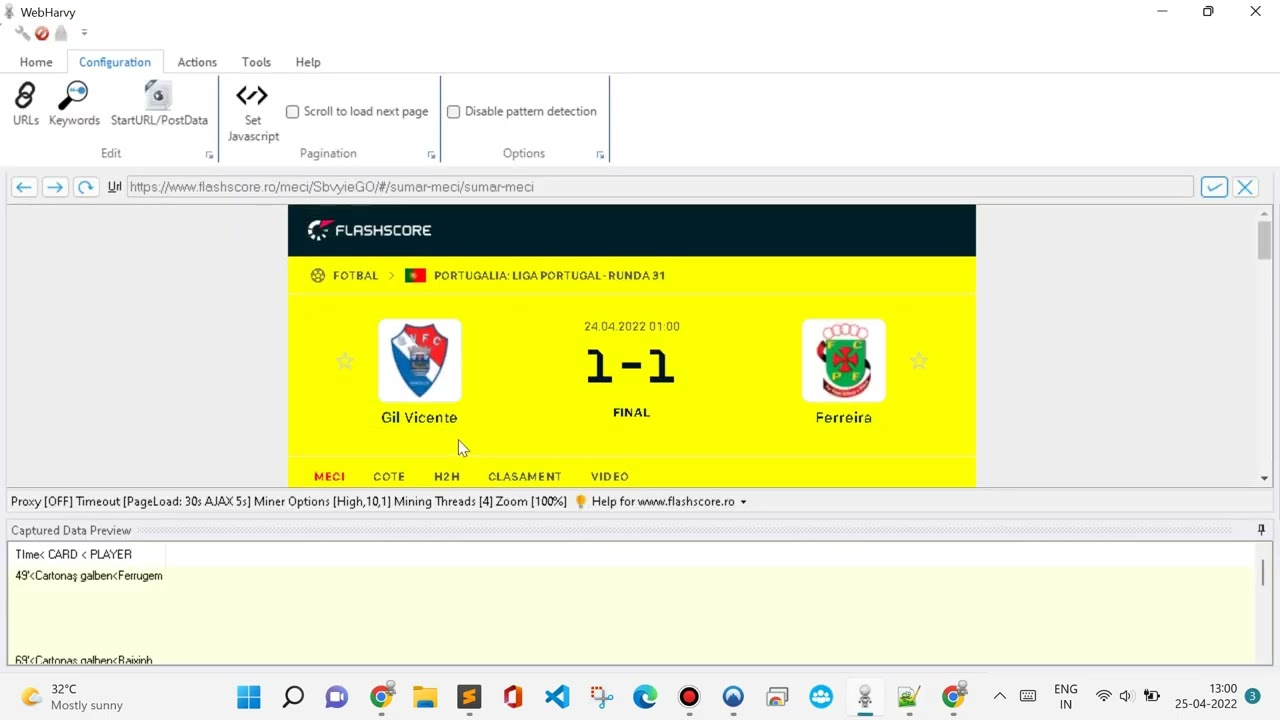Viewport: 1280px width, 720px height.
Task: Expand the Edit group dialog launcher
Action: coord(209,155)
